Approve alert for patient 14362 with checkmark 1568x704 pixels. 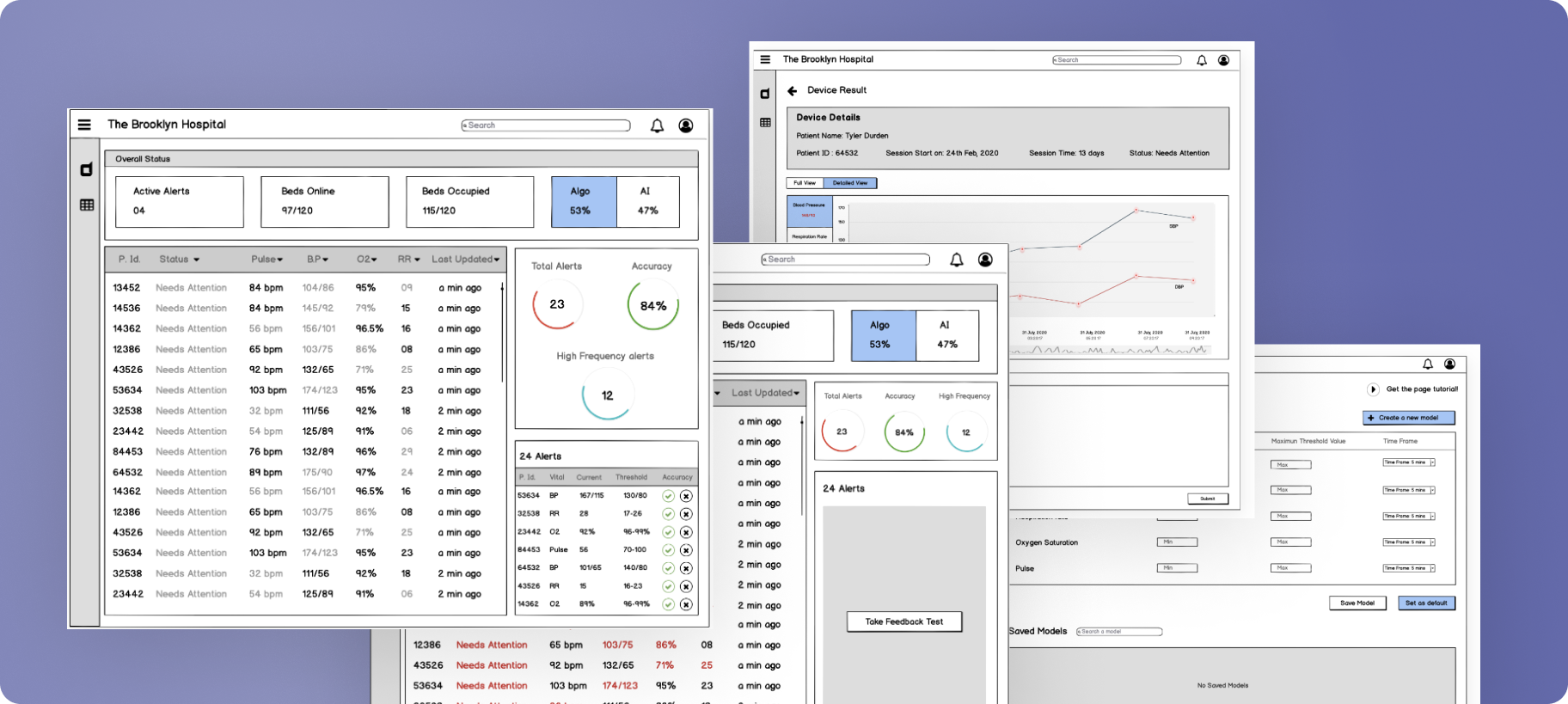point(668,604)
